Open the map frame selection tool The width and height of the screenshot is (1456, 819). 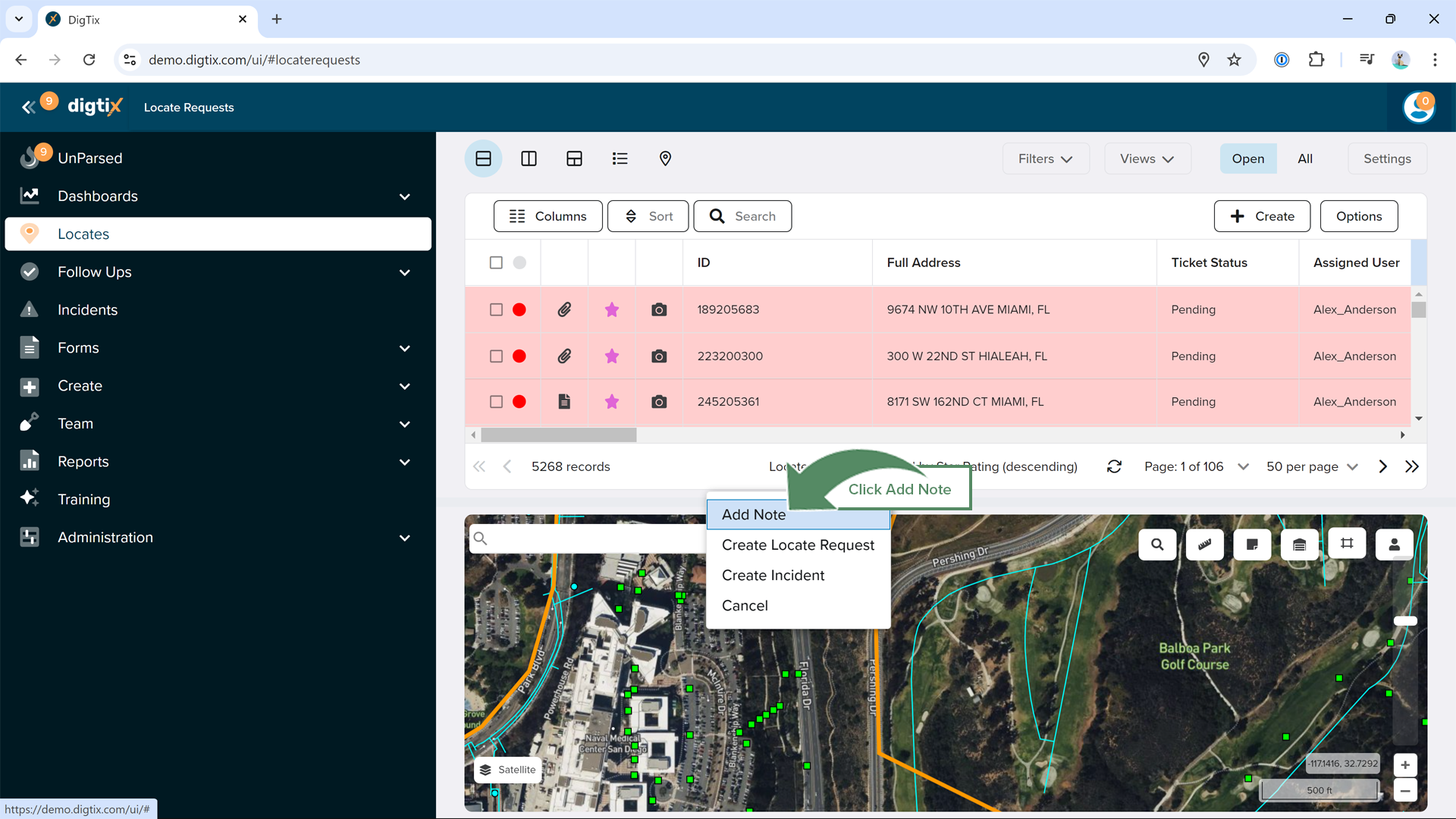(x=1347, y=544)
